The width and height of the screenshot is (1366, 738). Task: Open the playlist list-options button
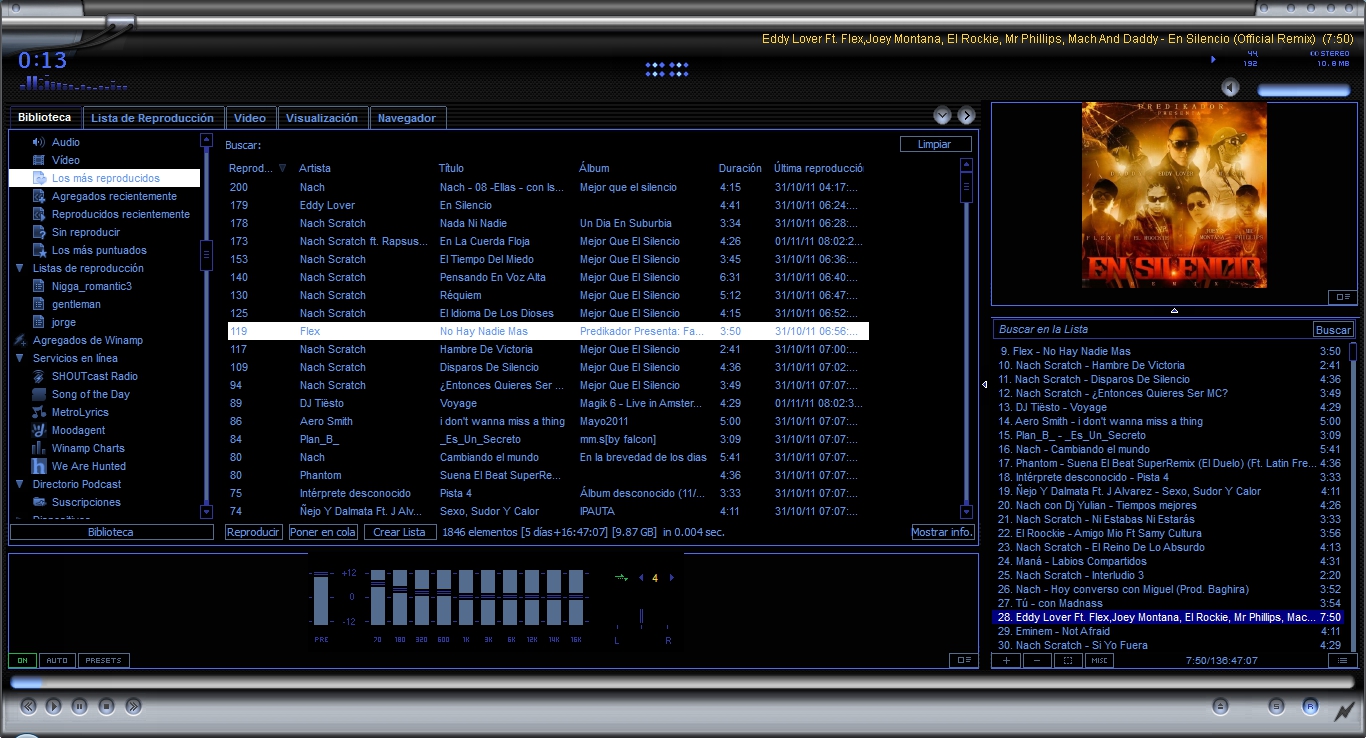(1343, 660)
